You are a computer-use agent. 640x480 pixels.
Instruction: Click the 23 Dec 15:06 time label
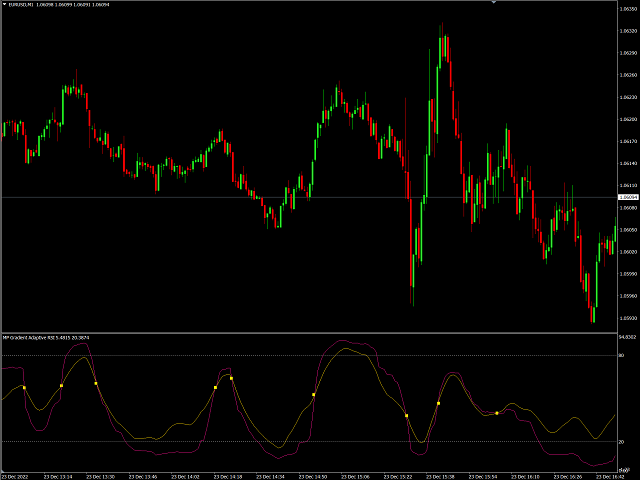(x=357, y=476)
